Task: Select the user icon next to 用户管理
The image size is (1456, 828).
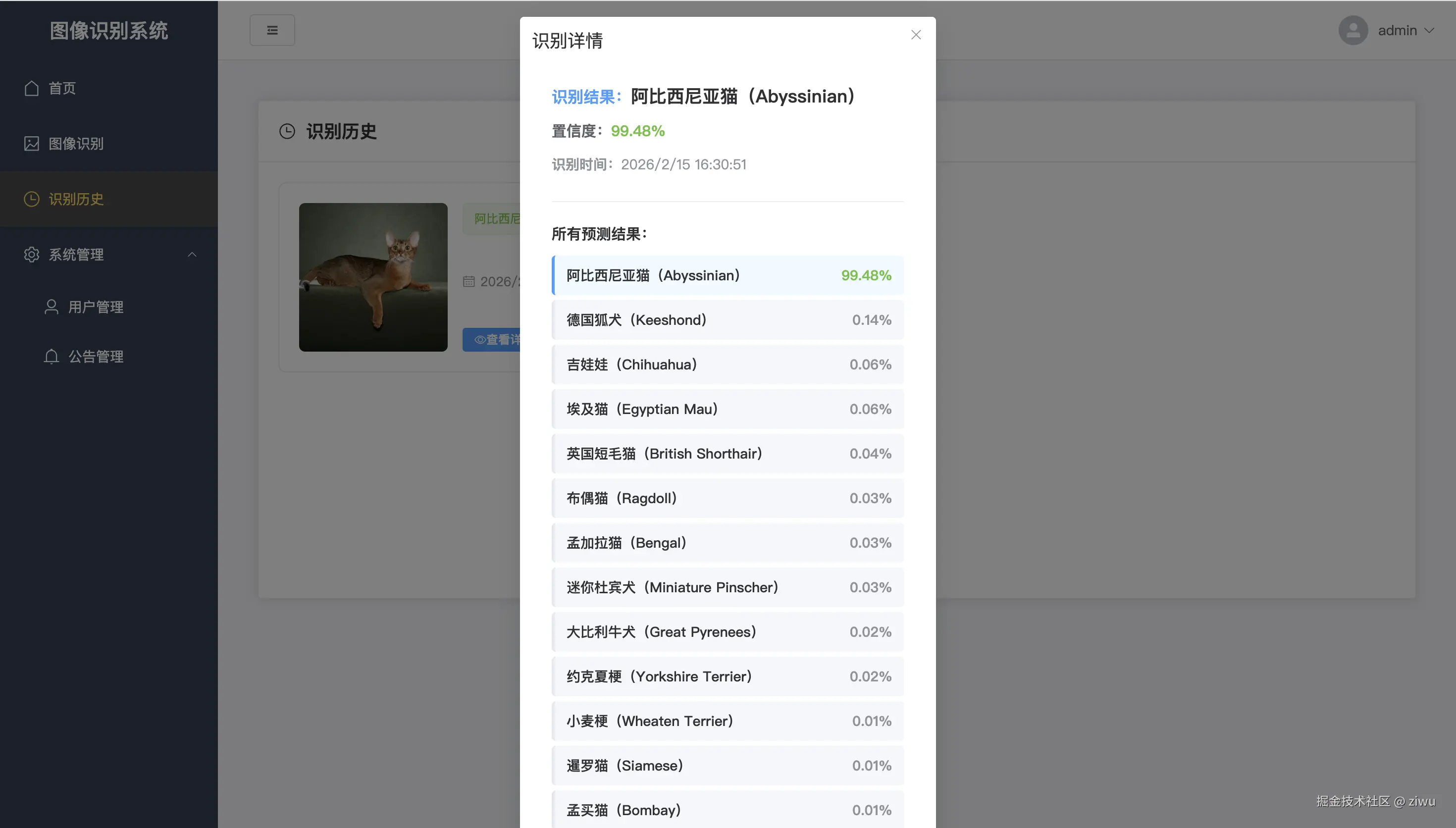Action: (51, 307)
